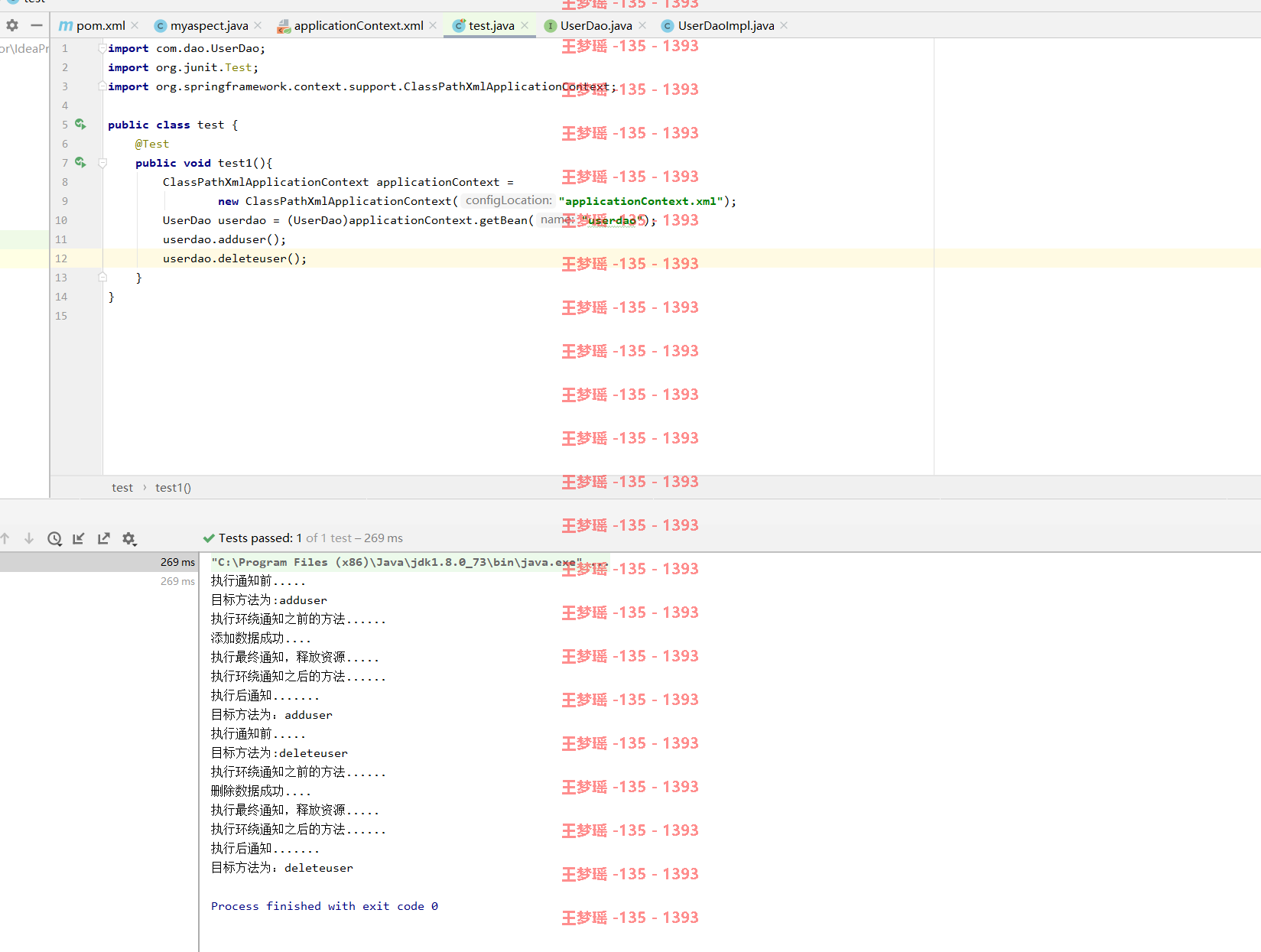Click run gutter icon beside test1 method
The width and height of the screenshot is (1261, 952).
80,162
